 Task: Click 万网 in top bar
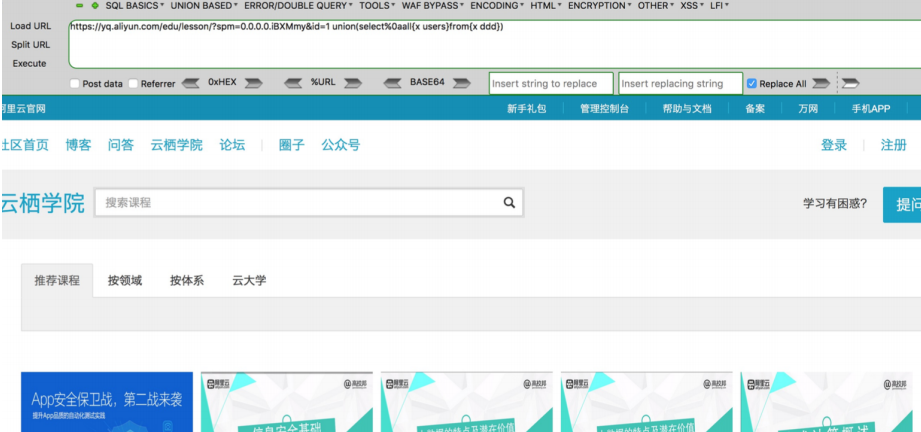[x=808, y=109]
